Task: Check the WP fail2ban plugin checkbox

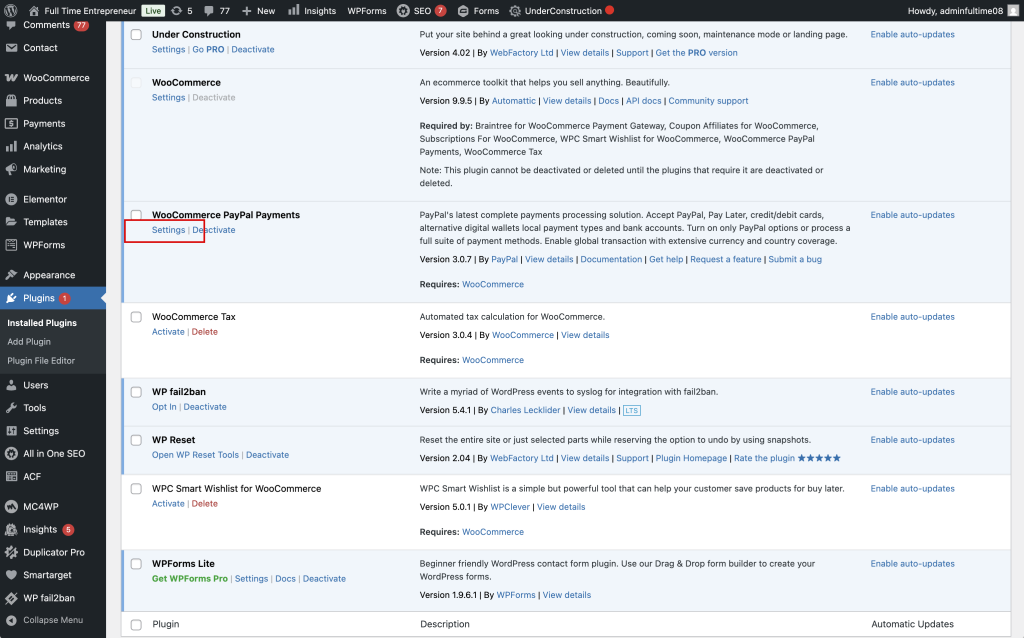Action: click(136, 392)
